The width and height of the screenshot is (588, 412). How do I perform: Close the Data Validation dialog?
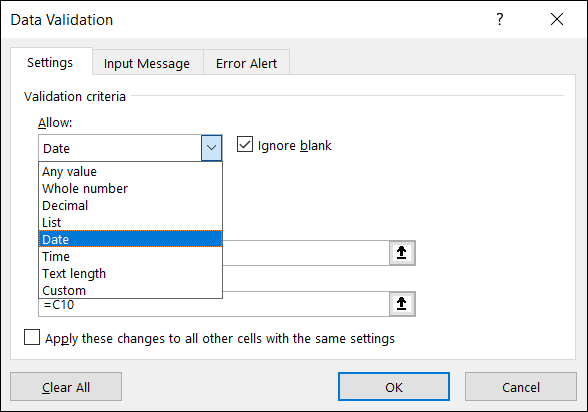pyautogui.click(x=557, y=19)
